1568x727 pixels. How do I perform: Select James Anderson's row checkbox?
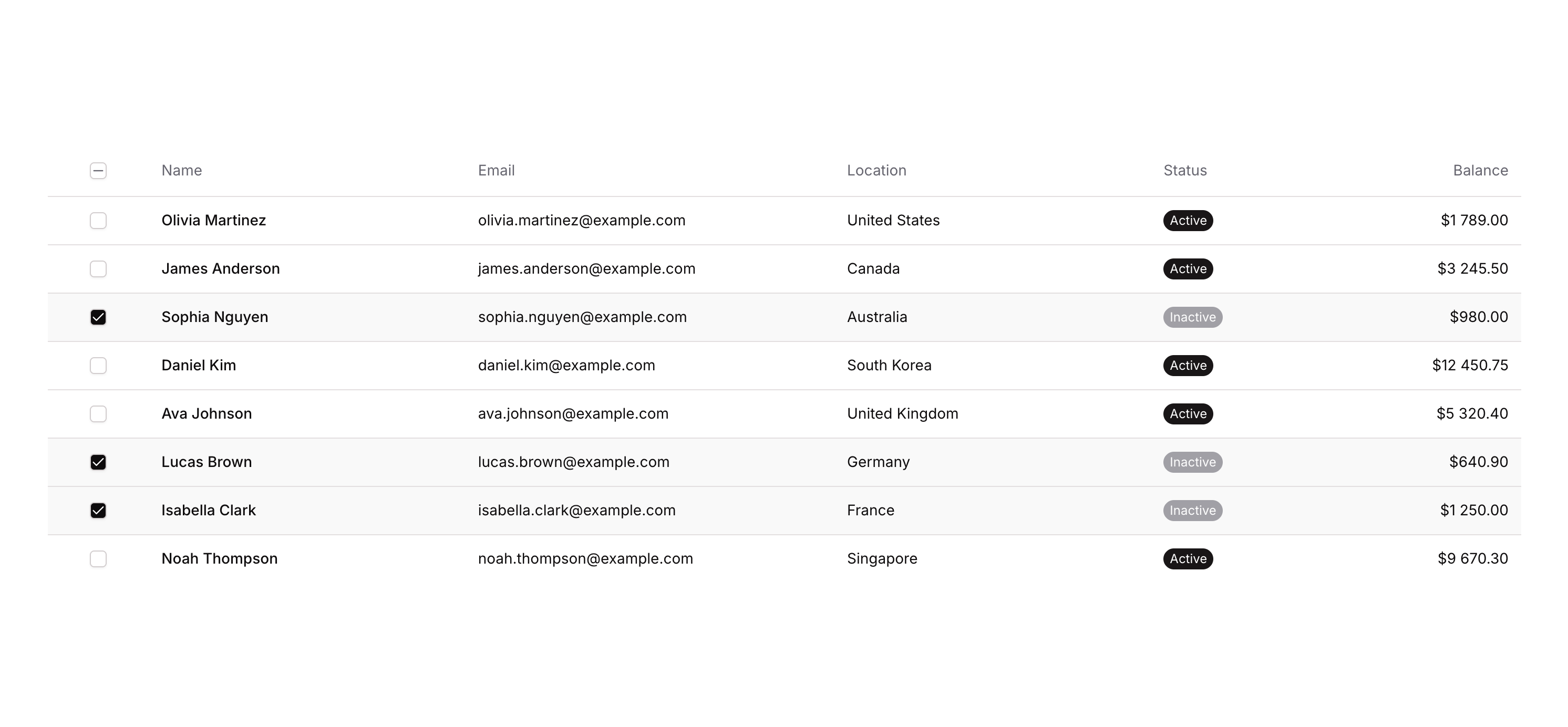pyautogui.click(x=98, y=269)
